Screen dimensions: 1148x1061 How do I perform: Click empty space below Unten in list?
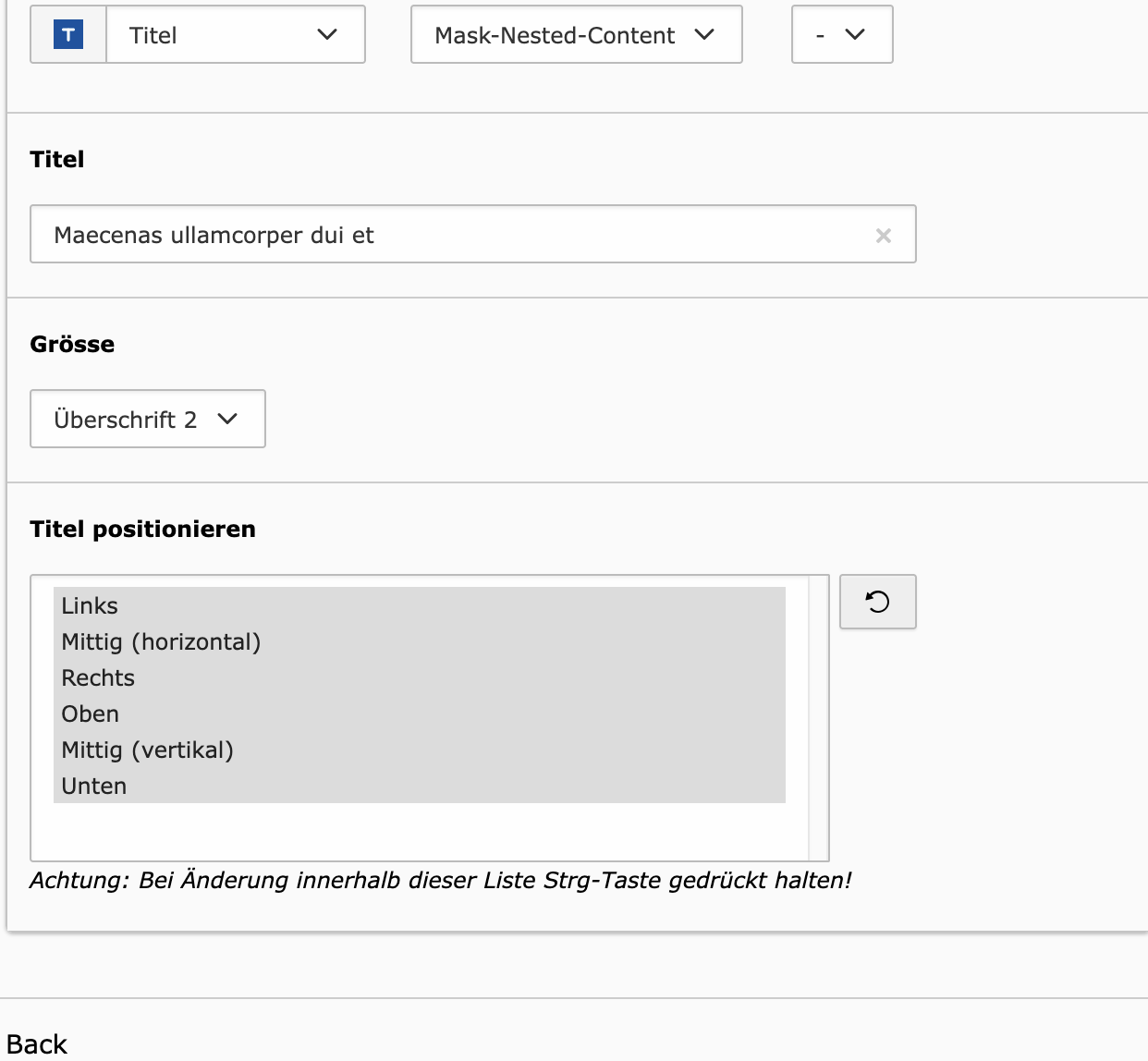pyautogui.click(x=416, y=832)
